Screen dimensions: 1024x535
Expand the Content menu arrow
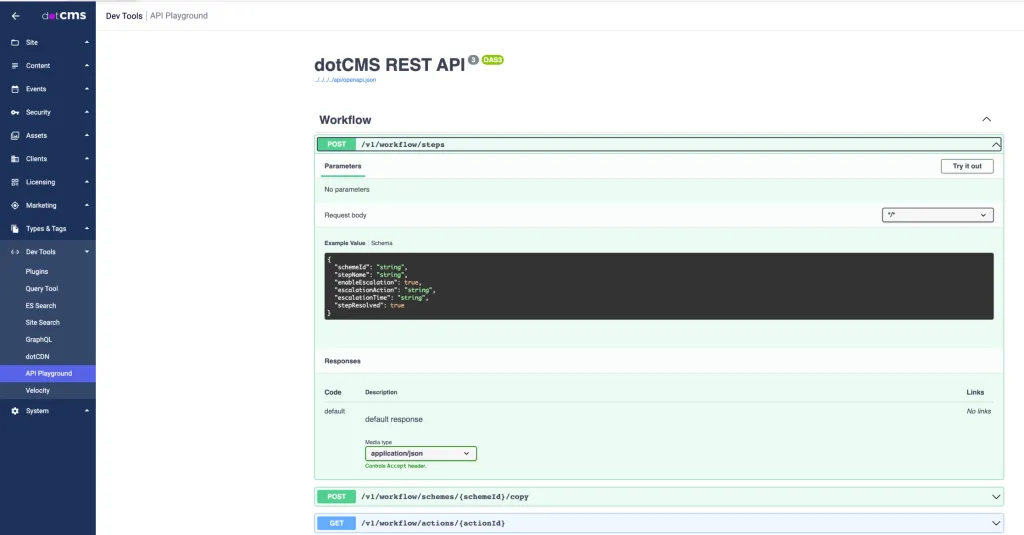[x=87, y=66]
